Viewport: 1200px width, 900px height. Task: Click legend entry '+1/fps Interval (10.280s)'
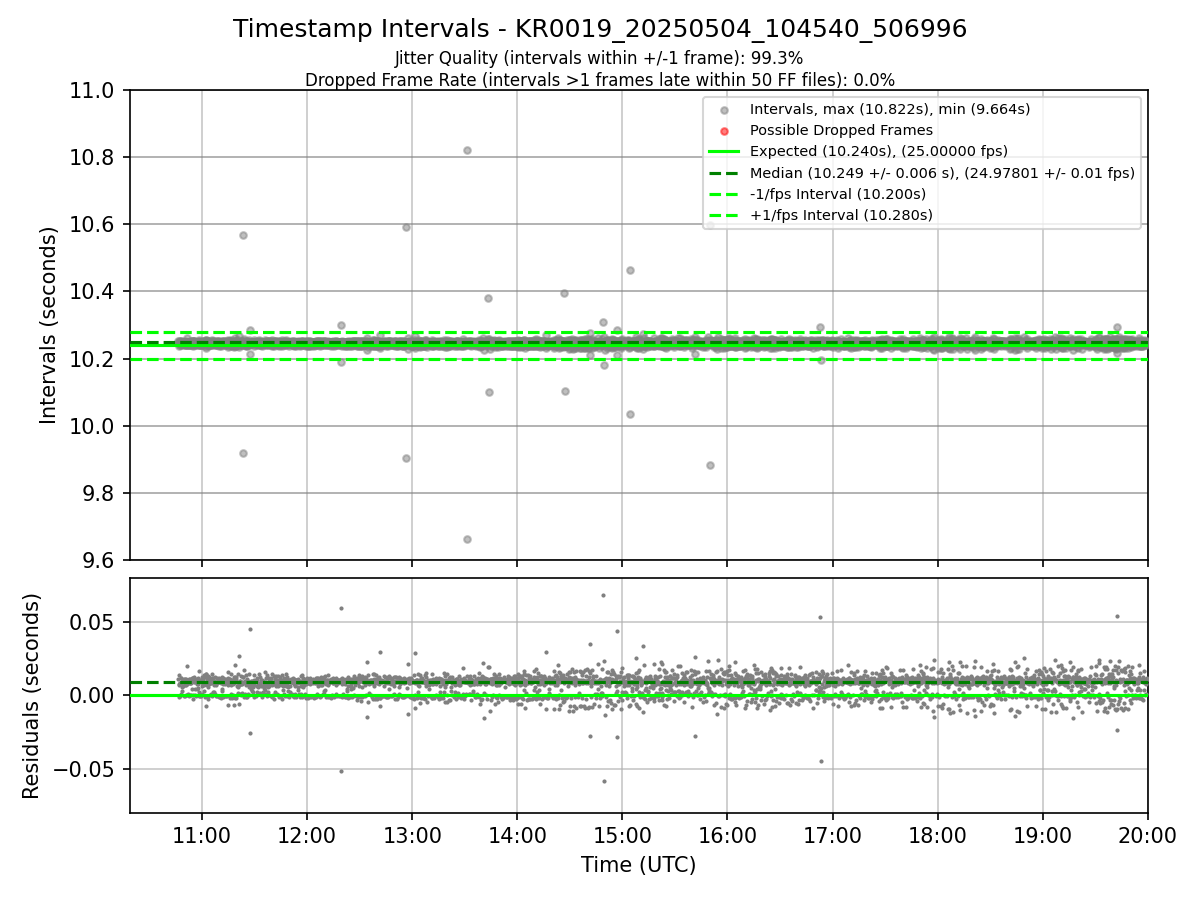(841, 215)
